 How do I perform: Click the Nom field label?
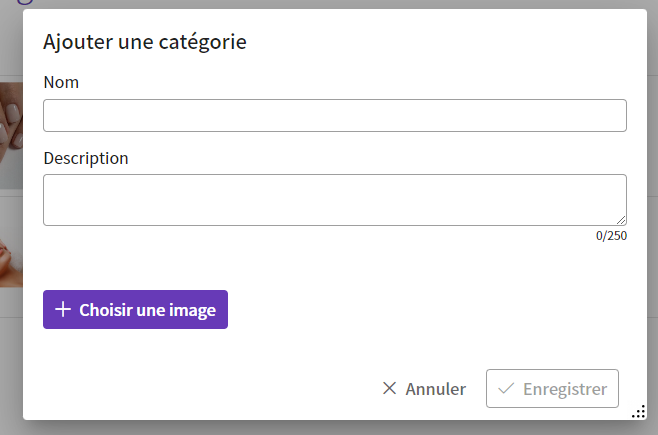pos(61,82)
